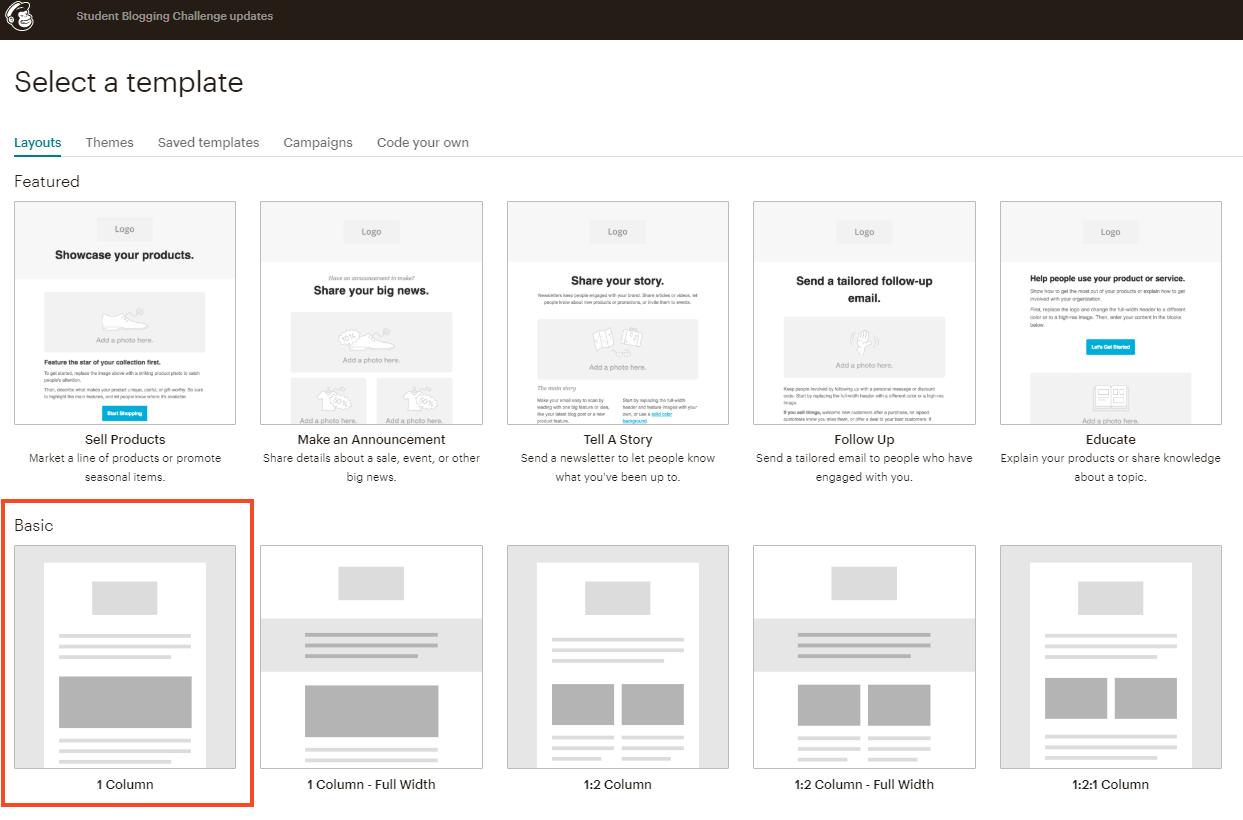The width and height of the screenshot is (1243, 820).
Task: Choose the 1:2 Column - Full Width template
Action: [x=864, y=657]
